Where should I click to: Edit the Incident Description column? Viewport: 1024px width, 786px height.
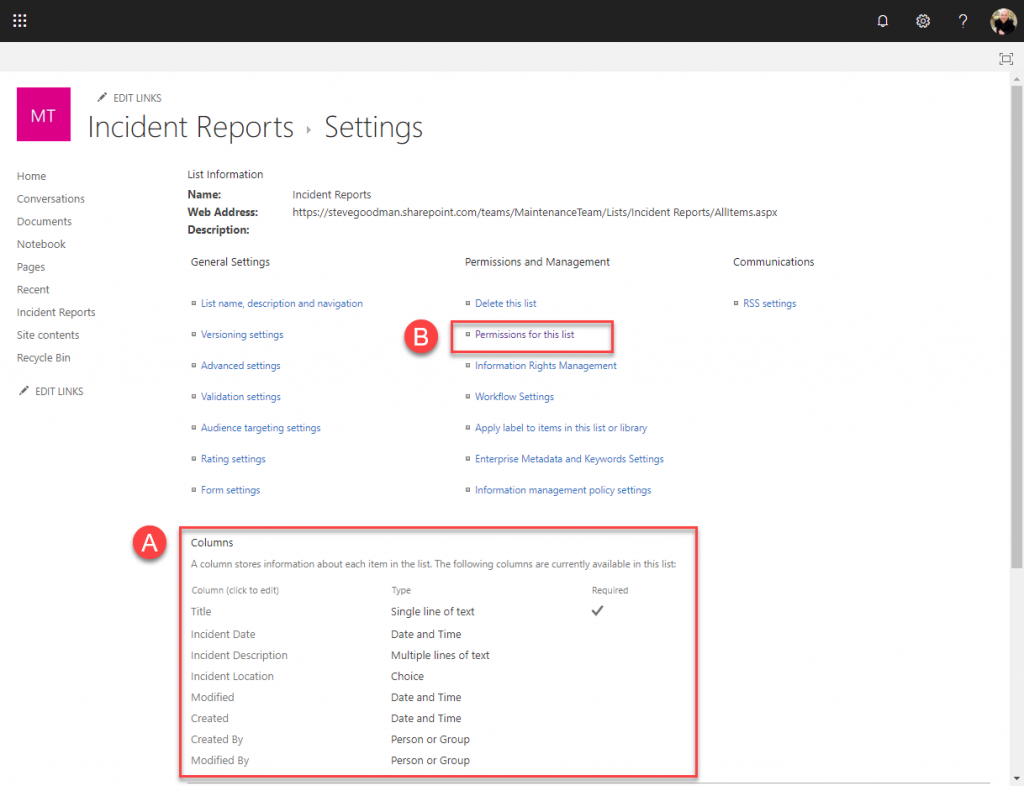click(239, 655)
